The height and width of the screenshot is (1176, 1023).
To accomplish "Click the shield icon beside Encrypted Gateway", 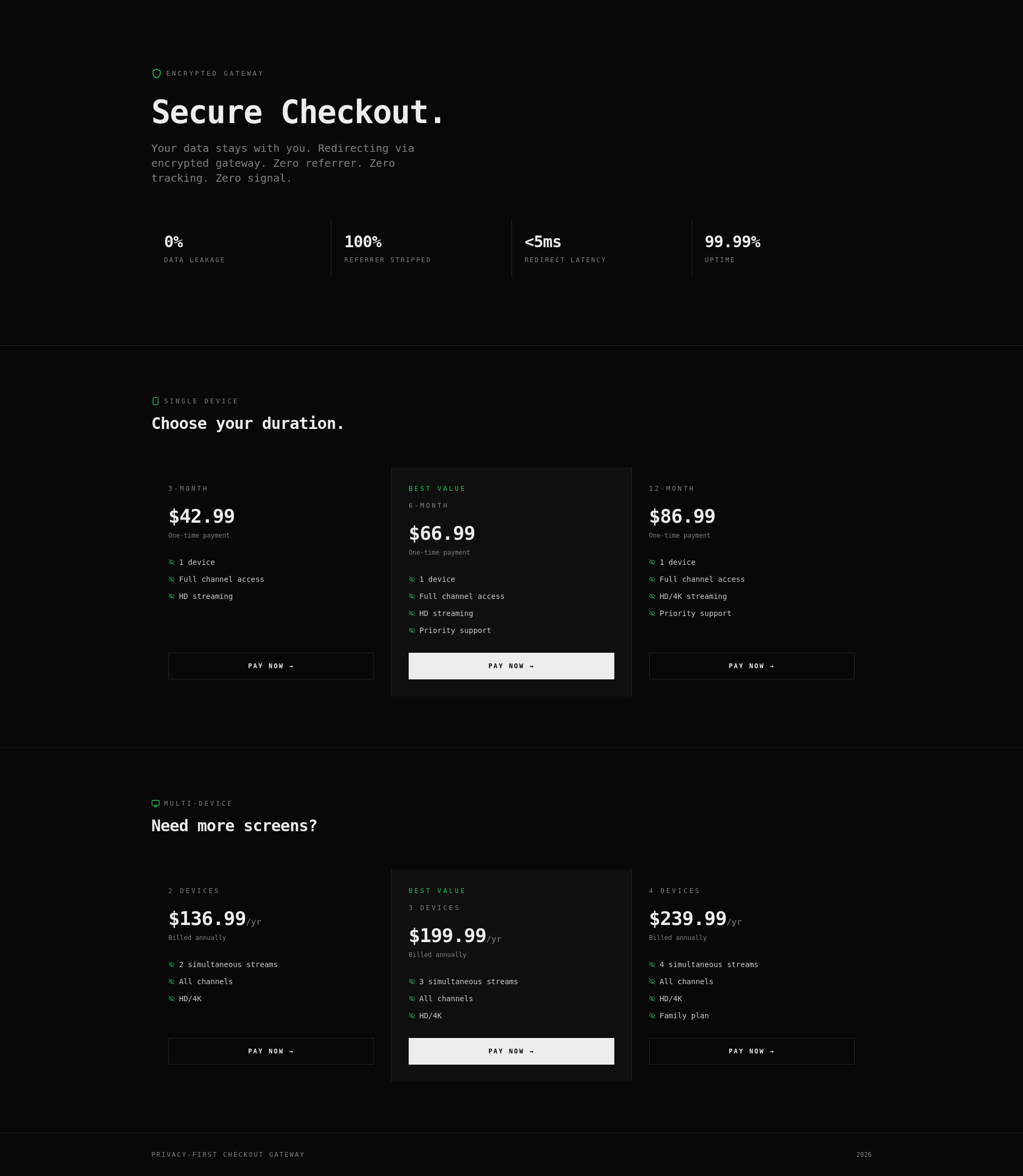I will point(157,74).
